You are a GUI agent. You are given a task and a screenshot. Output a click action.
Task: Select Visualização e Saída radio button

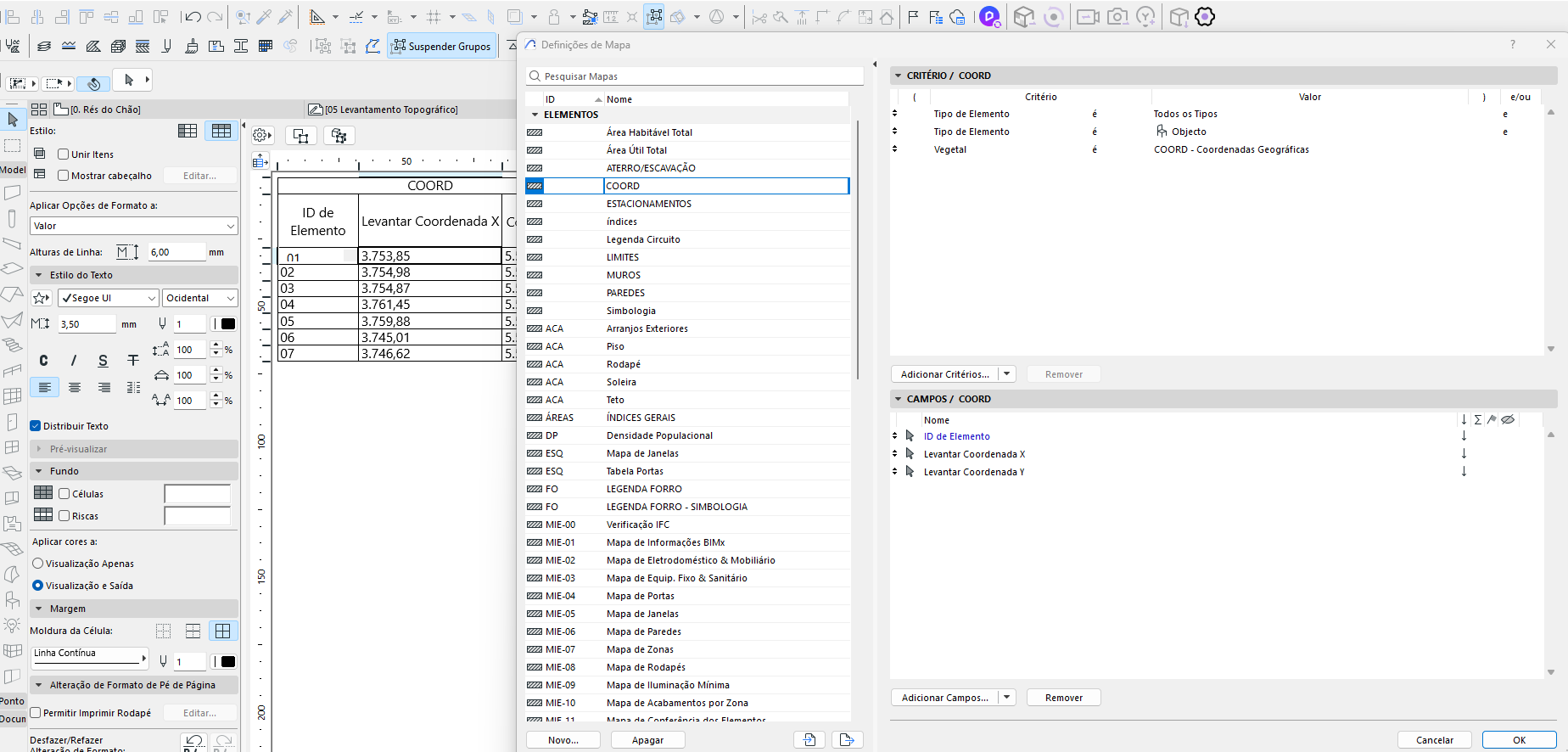pyautogui.click(x=37, y=586)
